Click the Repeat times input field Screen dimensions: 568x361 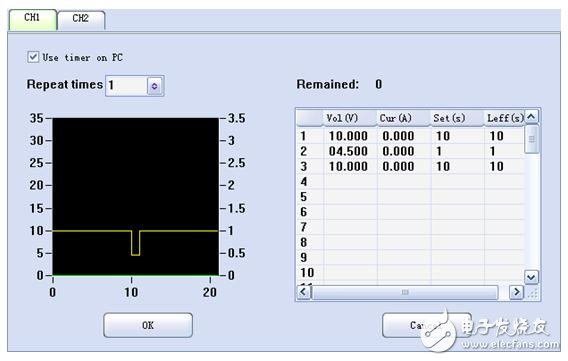pos(126,86)
